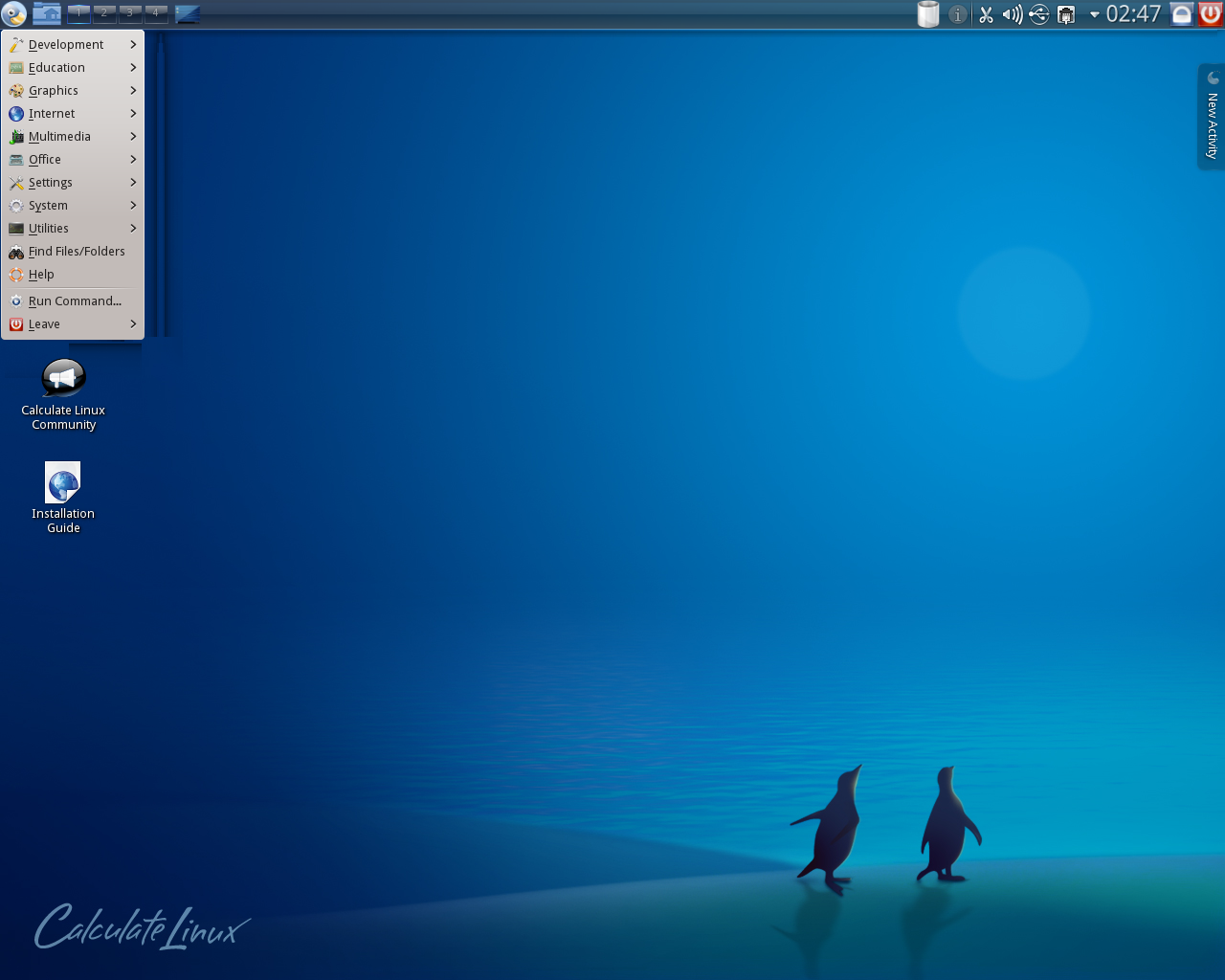1225x980 pixels.
Task: Open the network connection tray icon
Action: pos(1066,14)
